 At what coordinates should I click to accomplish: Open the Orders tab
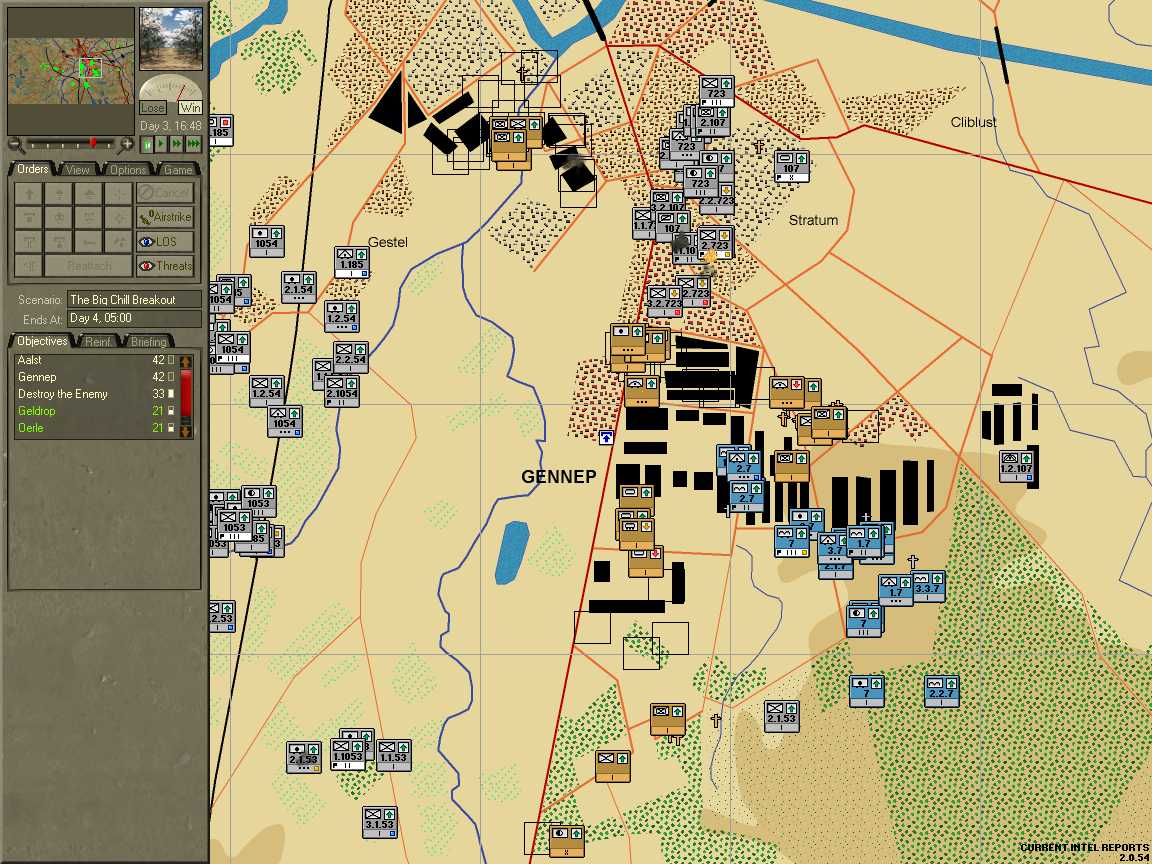pyautogui.click(x=33, y=169)
